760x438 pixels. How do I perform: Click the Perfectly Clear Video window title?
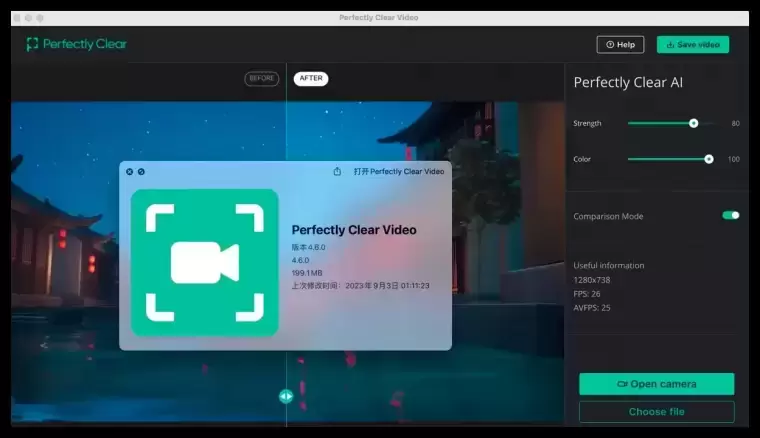[379, 17]
